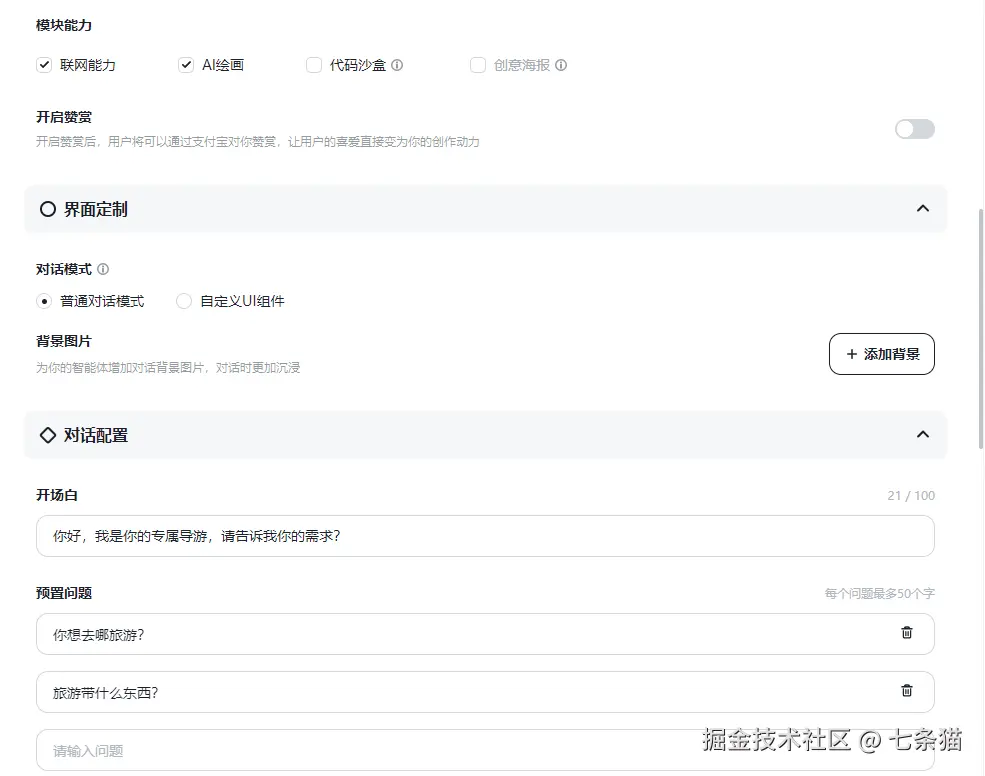
Task: Click the circle icon beside 界面定制
Action: coord(48,209)
